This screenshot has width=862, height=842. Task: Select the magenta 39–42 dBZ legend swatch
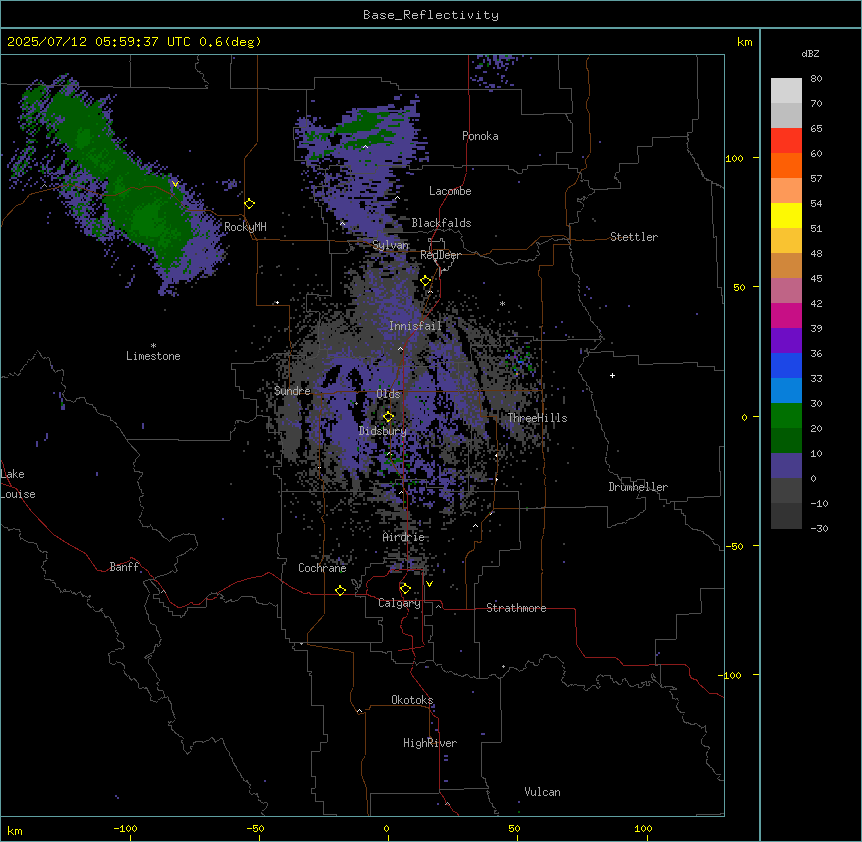[x=786, y=315]
